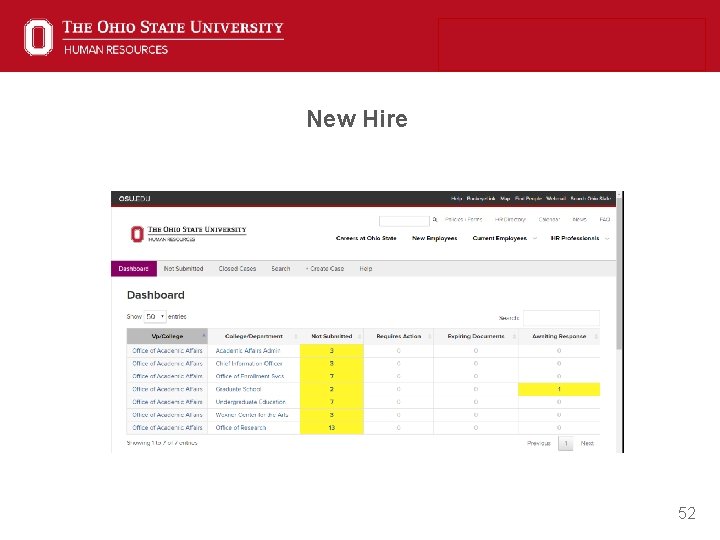This screenshot has height=540, width=720.
Task: Open the New Employees menu item
Action: click(x=434, y=238)
